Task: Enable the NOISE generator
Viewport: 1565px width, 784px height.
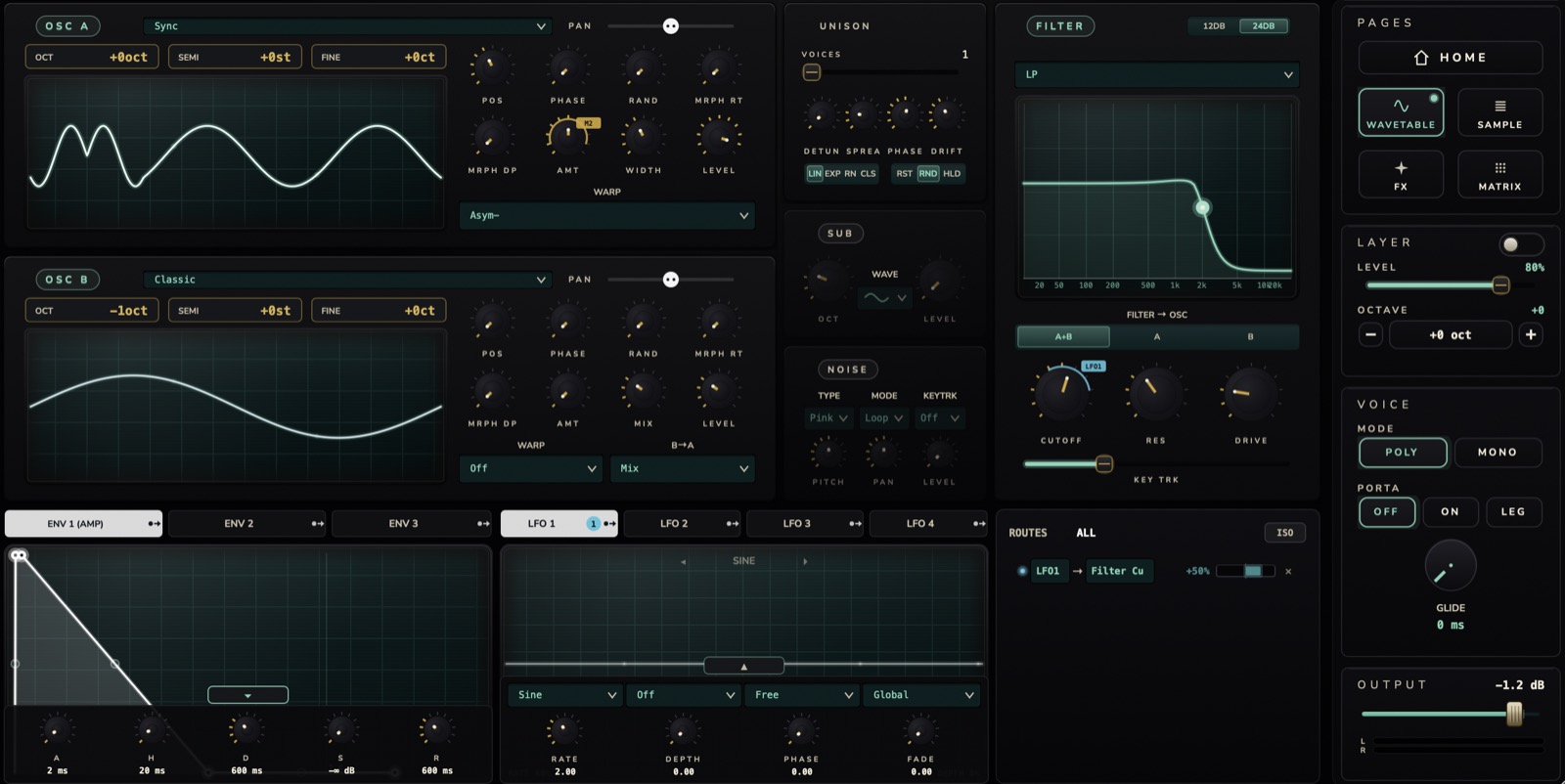Action: (847, 370)
